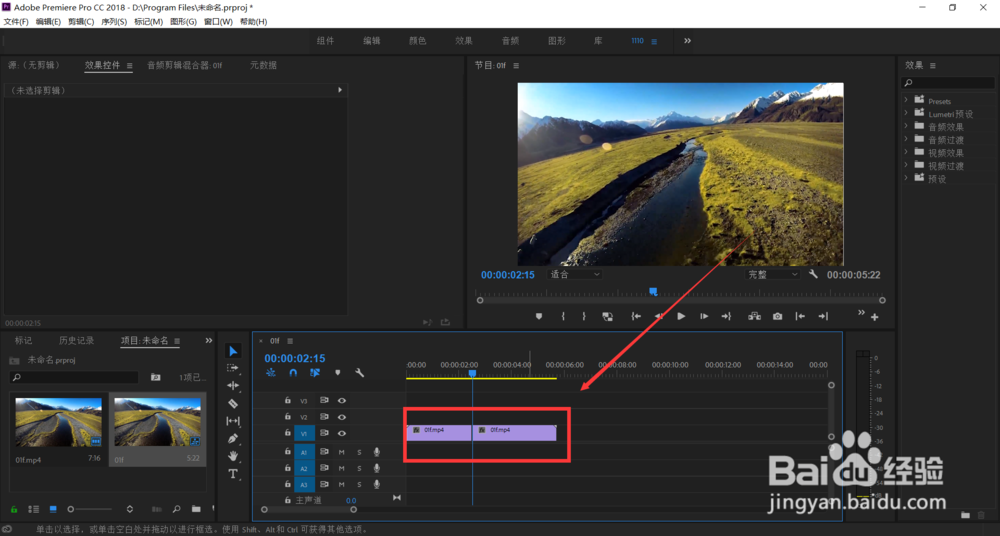The image size is (1000, 536).
Task: Step forward one frame
Action: pos(703,316)
